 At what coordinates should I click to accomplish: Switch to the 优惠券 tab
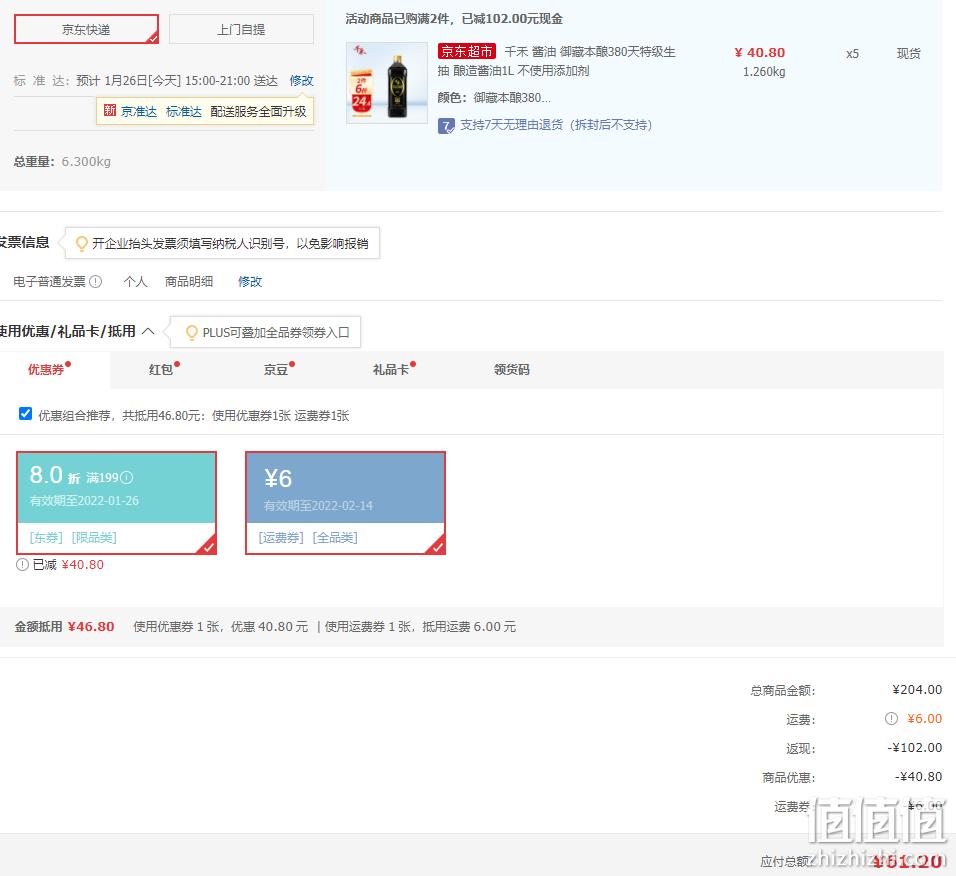(x=46, y=369)
